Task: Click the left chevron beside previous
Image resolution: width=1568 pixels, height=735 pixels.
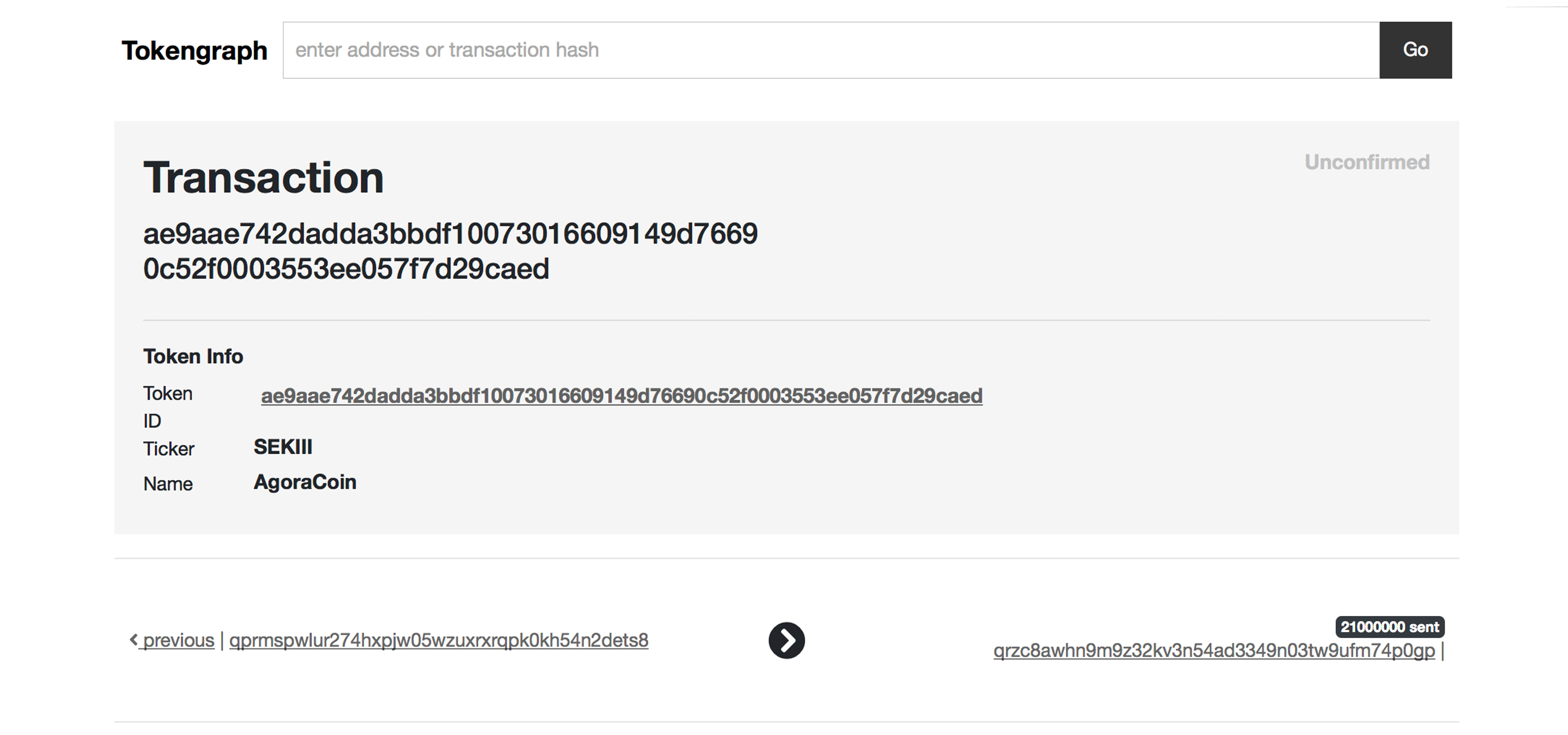Action: 134,639
